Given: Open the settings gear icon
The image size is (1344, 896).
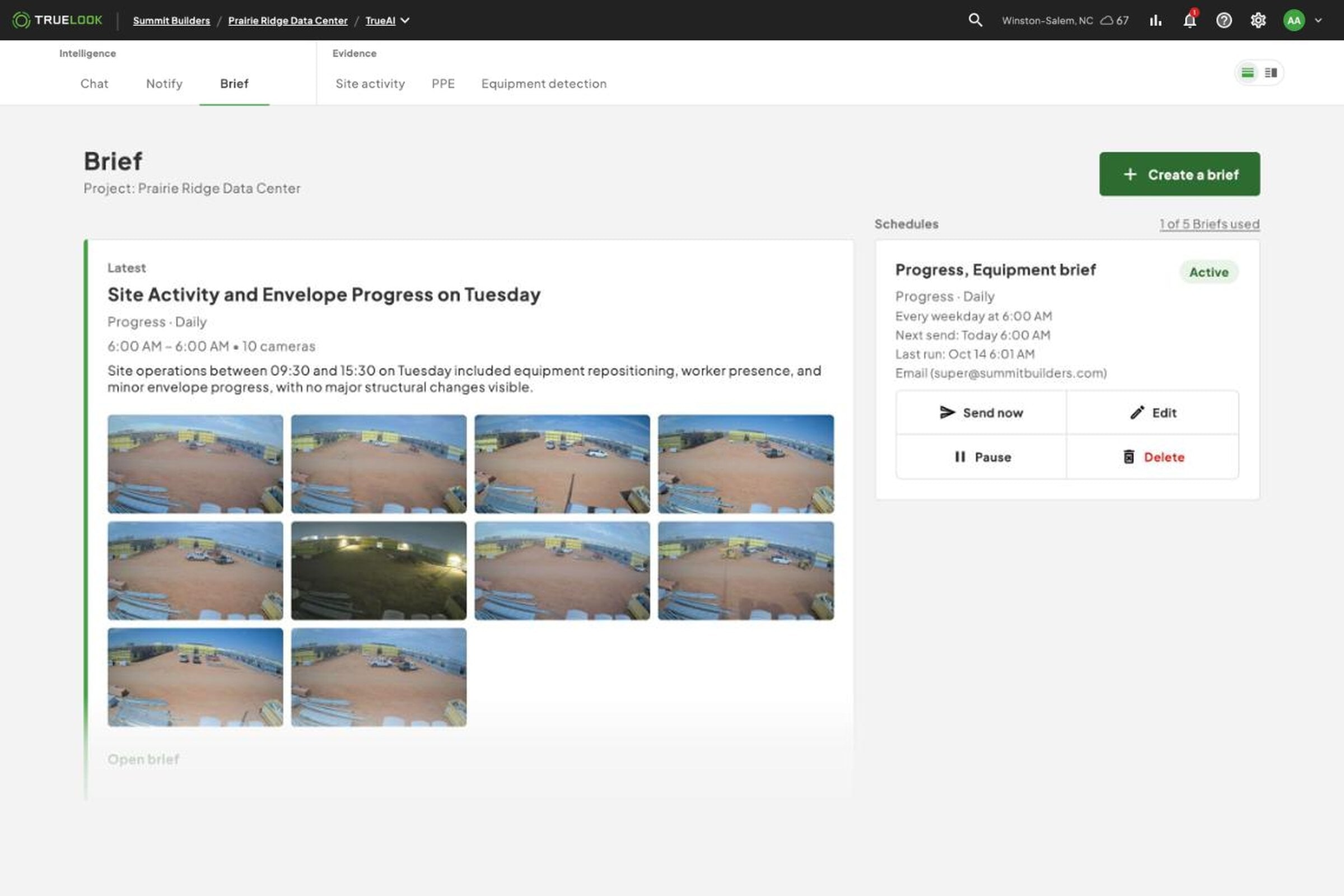Looking at the screenshot, I should (1258, 21).
